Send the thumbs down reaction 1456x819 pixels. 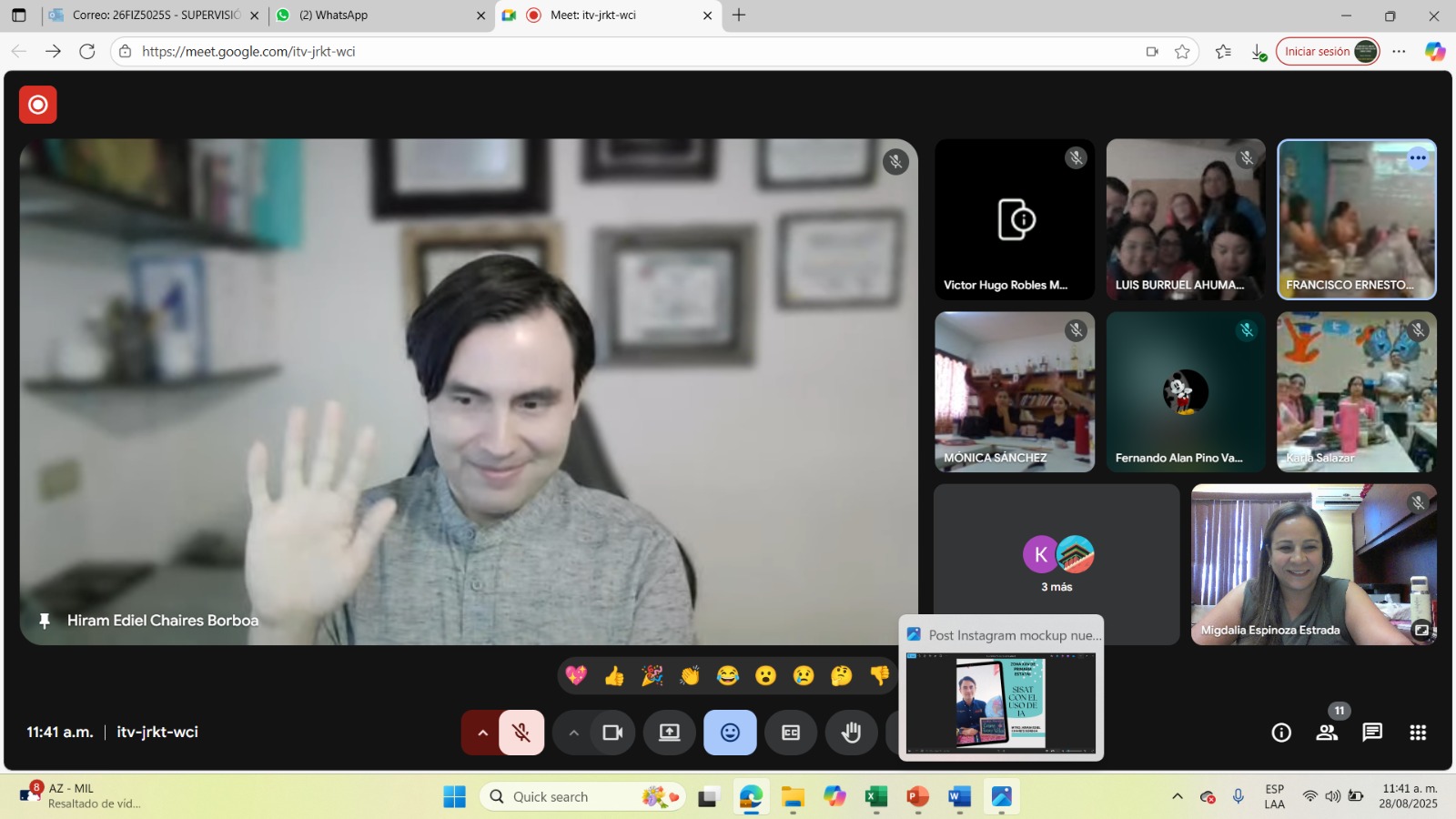879,675
